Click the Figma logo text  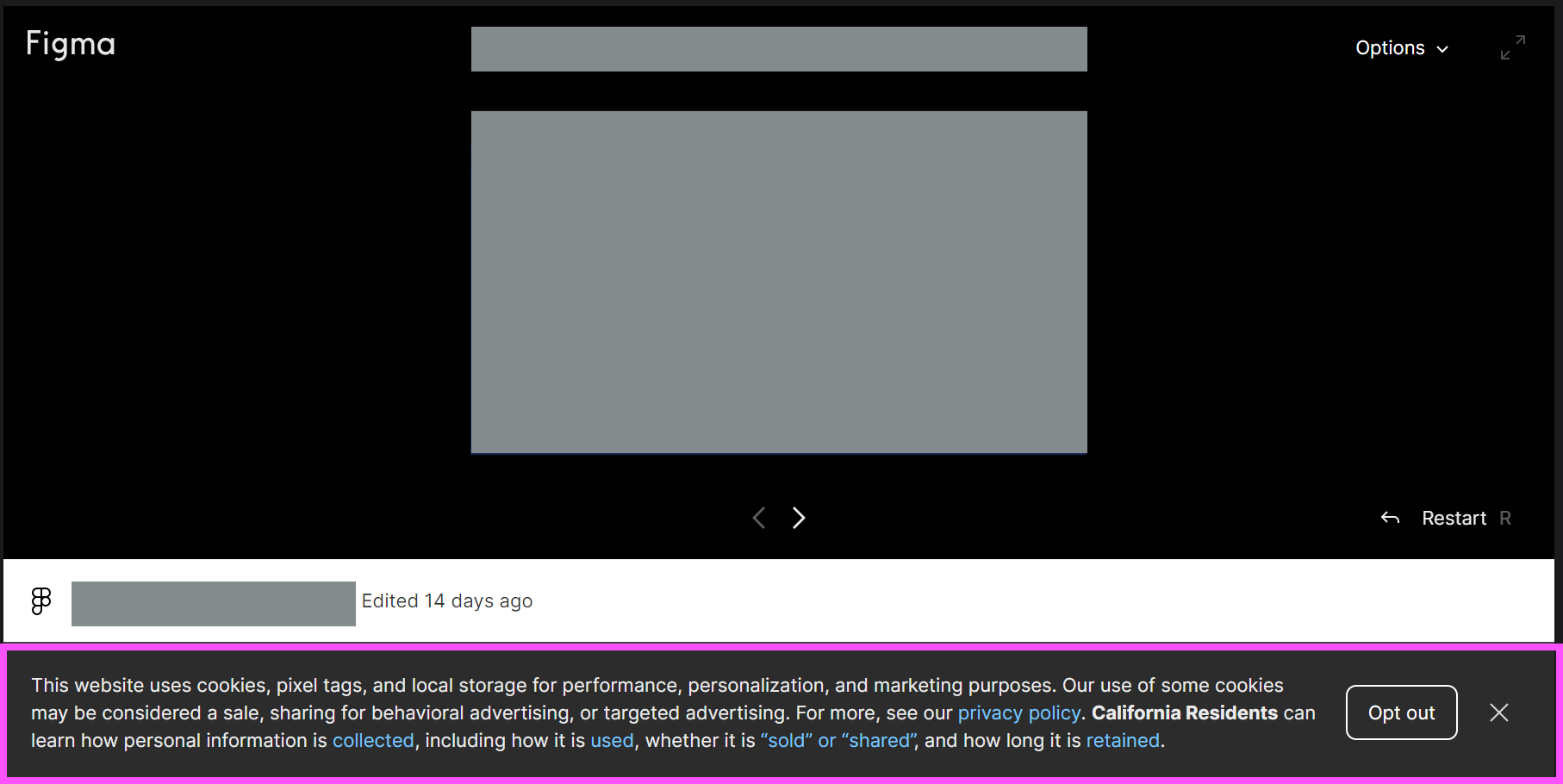tap(71, 44)
